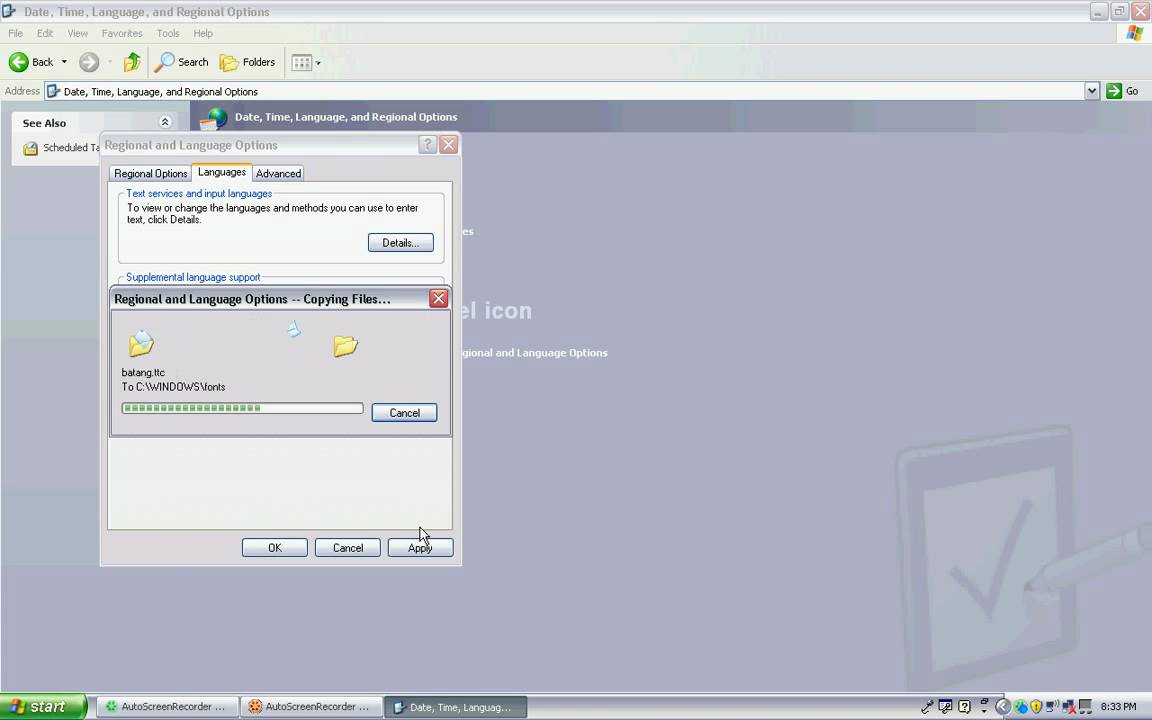This screenshot has width=1152, height=720.
Task: Open the File menu
Action: [x=15, y=33]
